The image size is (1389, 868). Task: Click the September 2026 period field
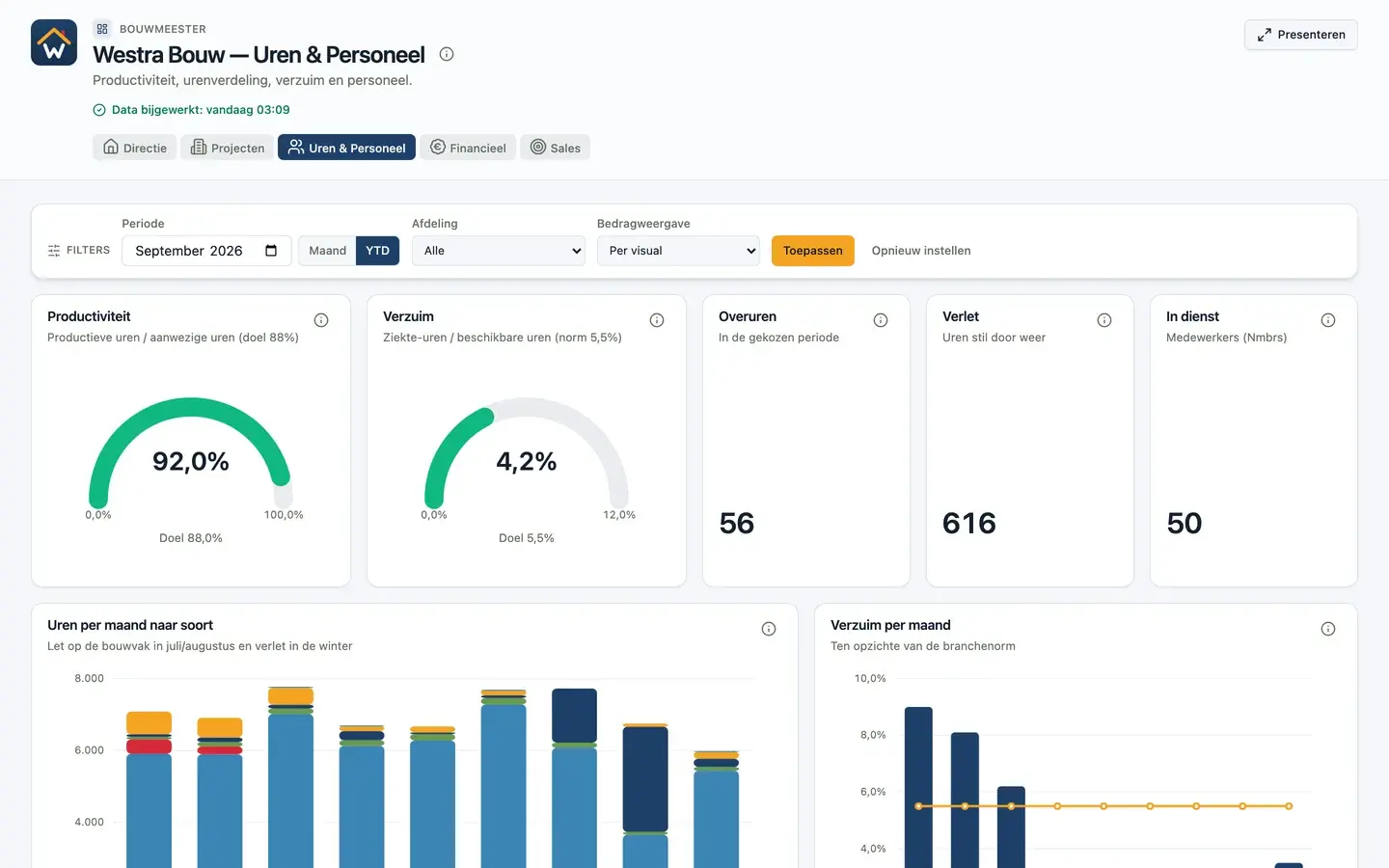click(206, 251)
